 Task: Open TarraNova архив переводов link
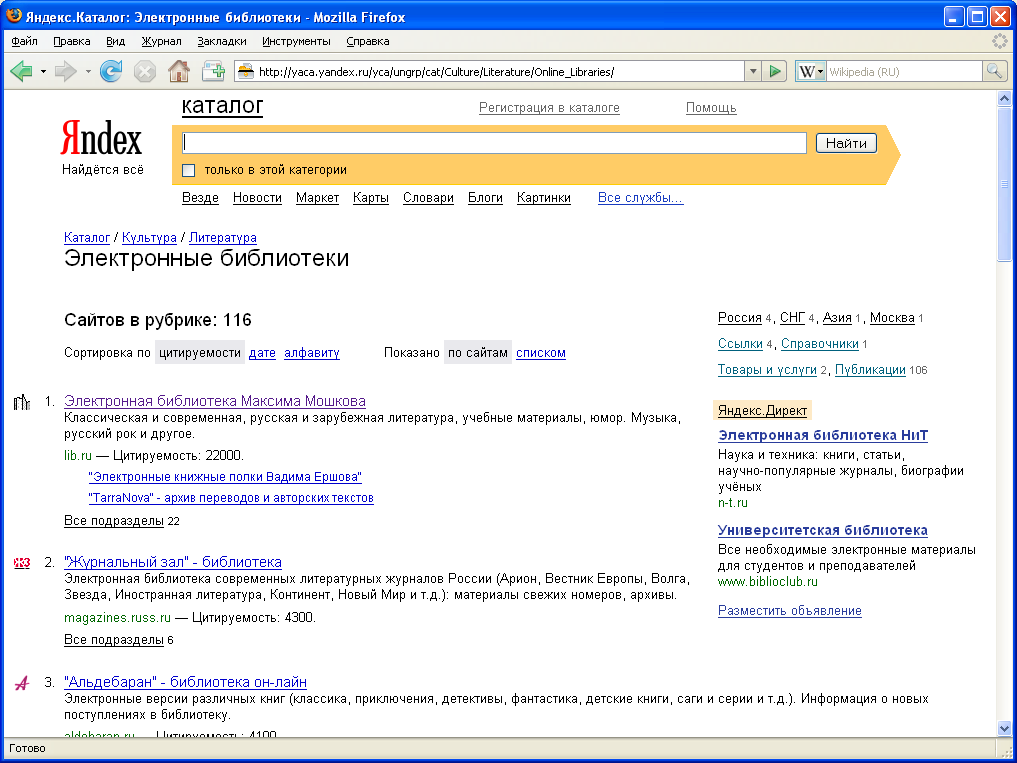pos(231,498)
